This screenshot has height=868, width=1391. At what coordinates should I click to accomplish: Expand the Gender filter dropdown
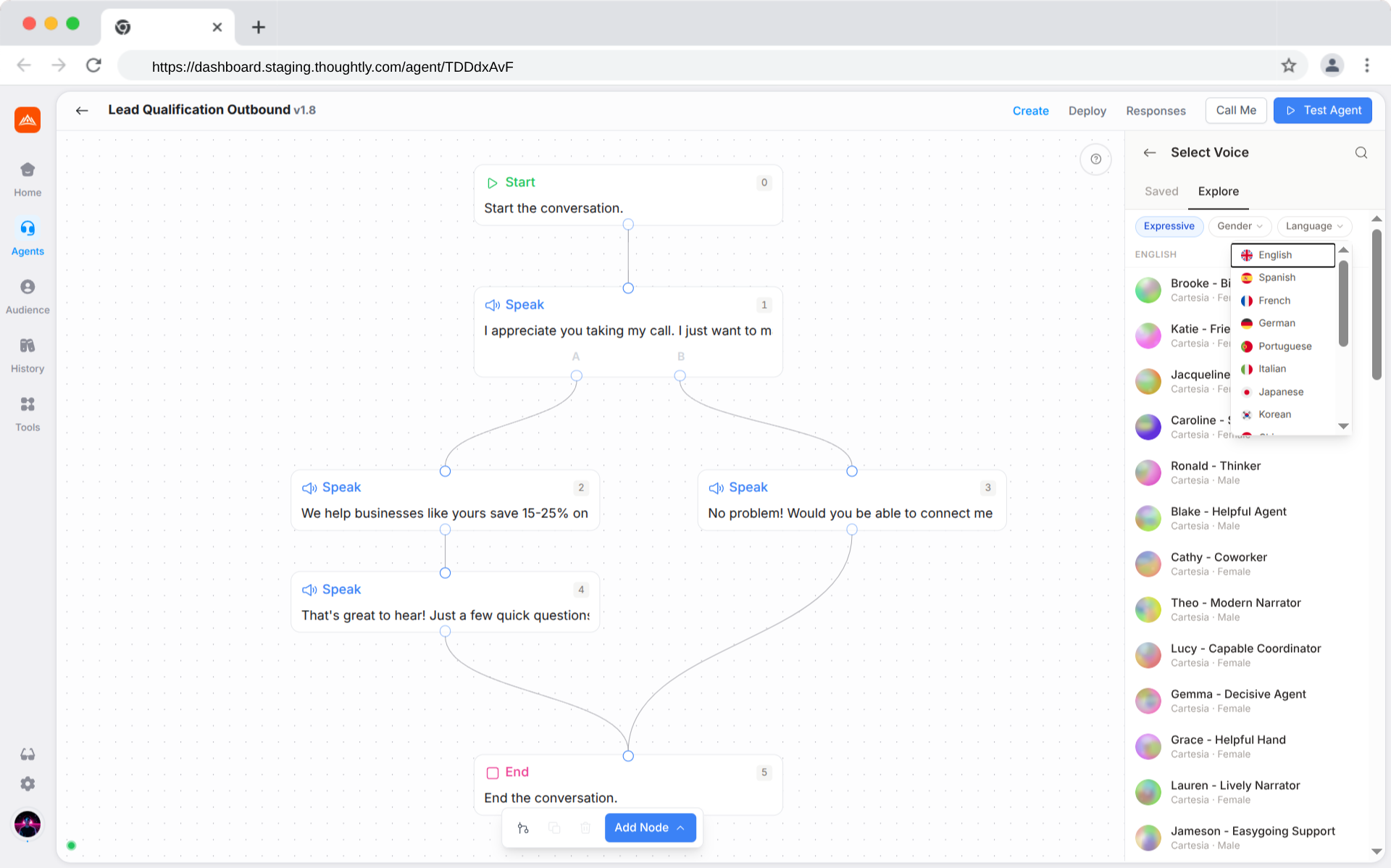click(x=1240, y=226)
